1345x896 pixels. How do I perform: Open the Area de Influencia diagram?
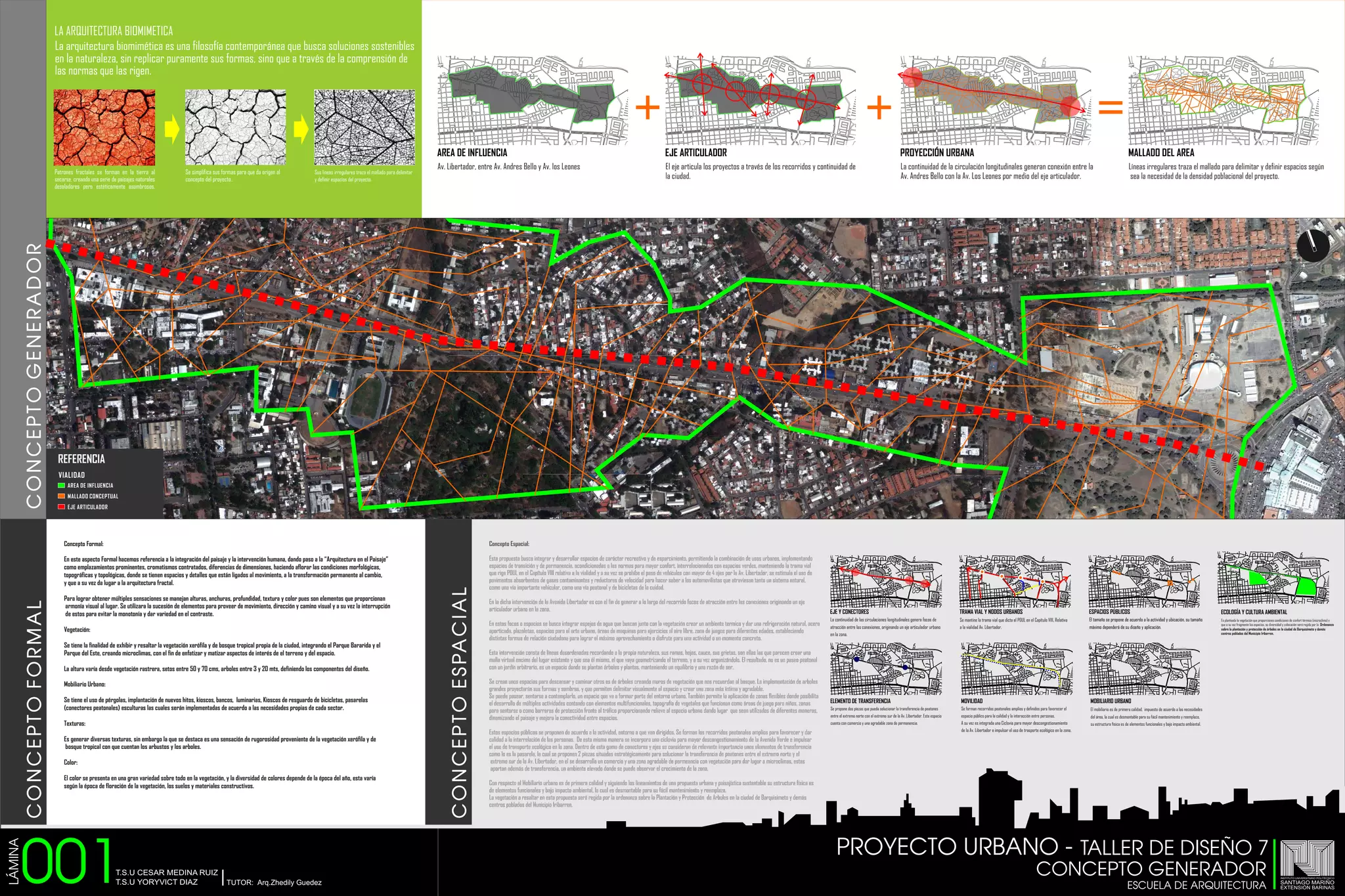click(532, 100)
